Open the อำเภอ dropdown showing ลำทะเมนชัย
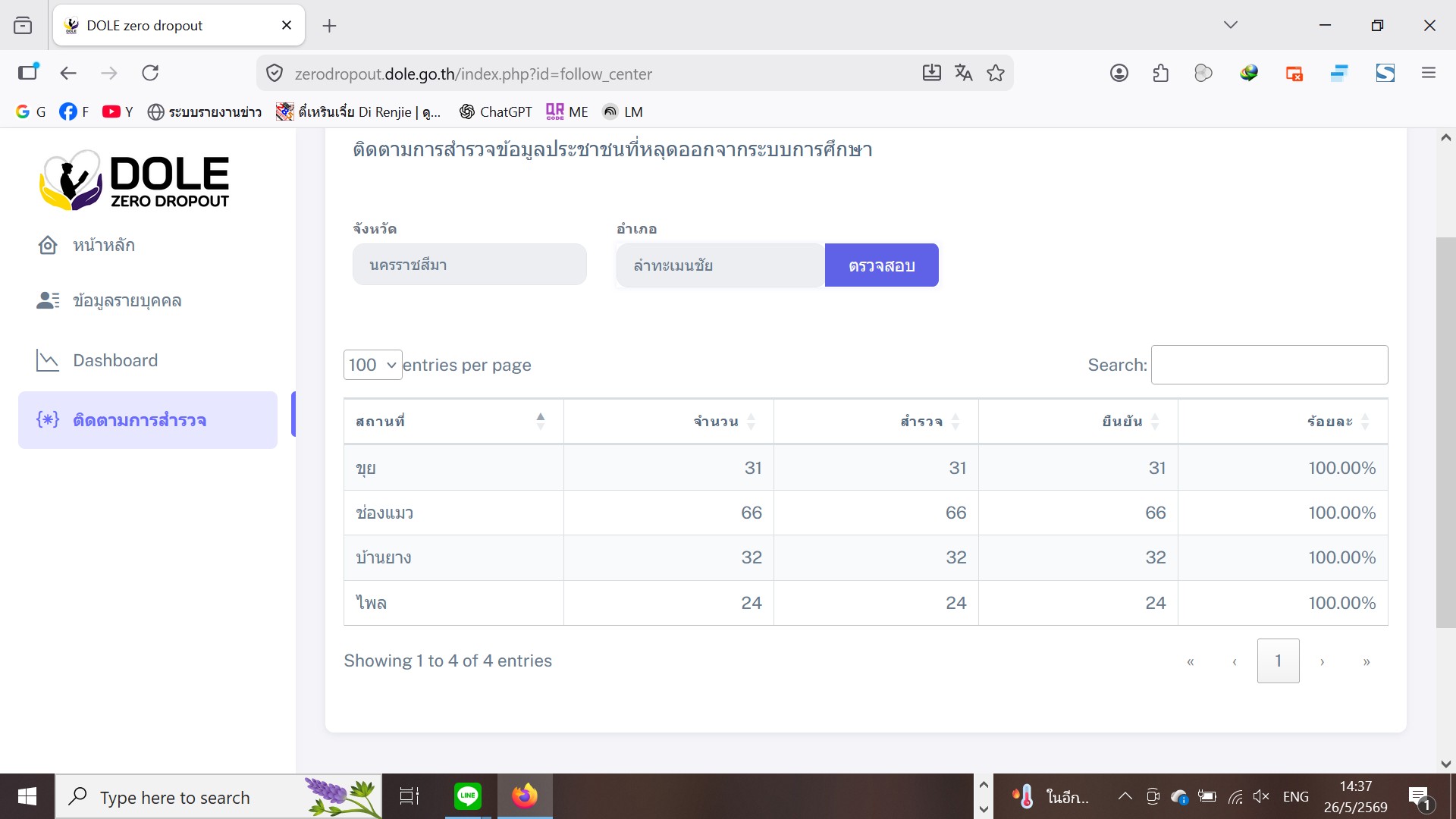This screenshot has width=1456, height=819. coord(720,265)
